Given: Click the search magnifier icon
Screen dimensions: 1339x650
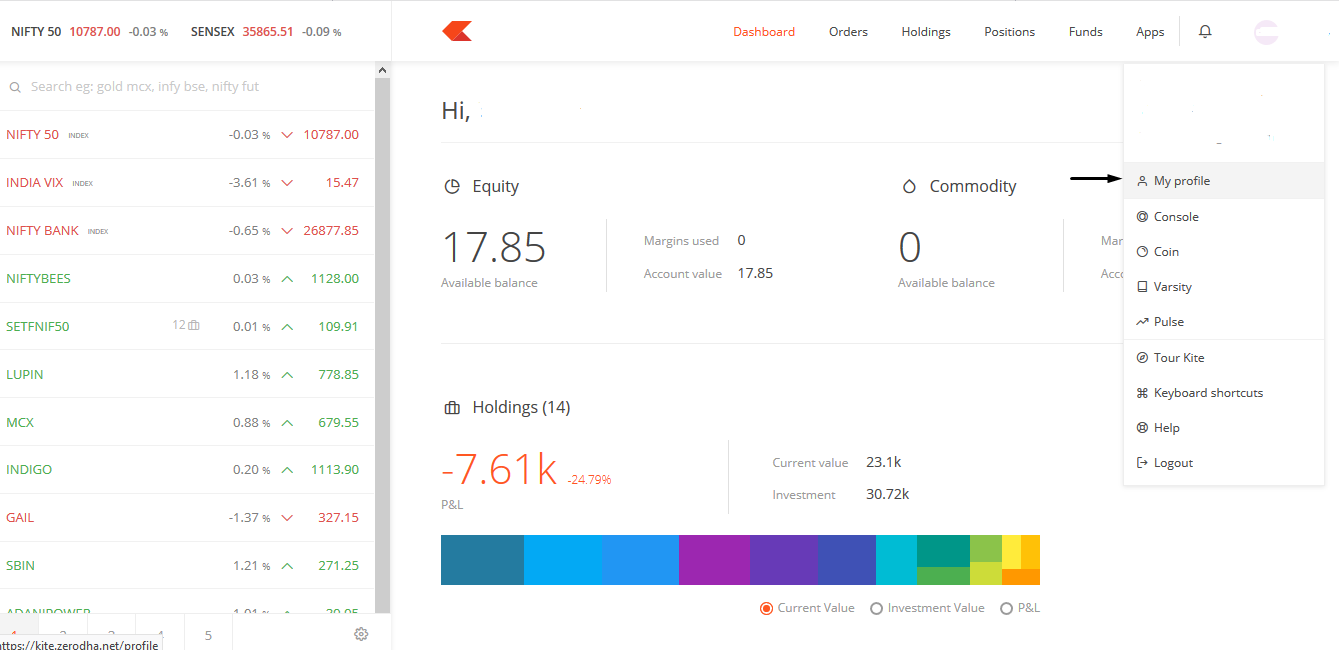Looking at the screenshot, I should point(15,87).
